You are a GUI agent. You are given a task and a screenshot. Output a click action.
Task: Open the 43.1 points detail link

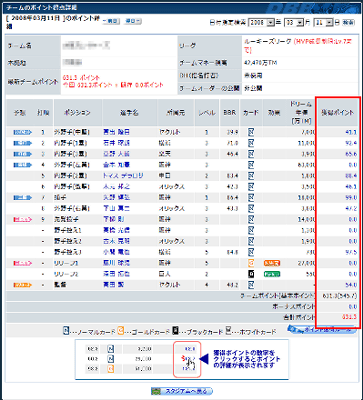(351, 132)
